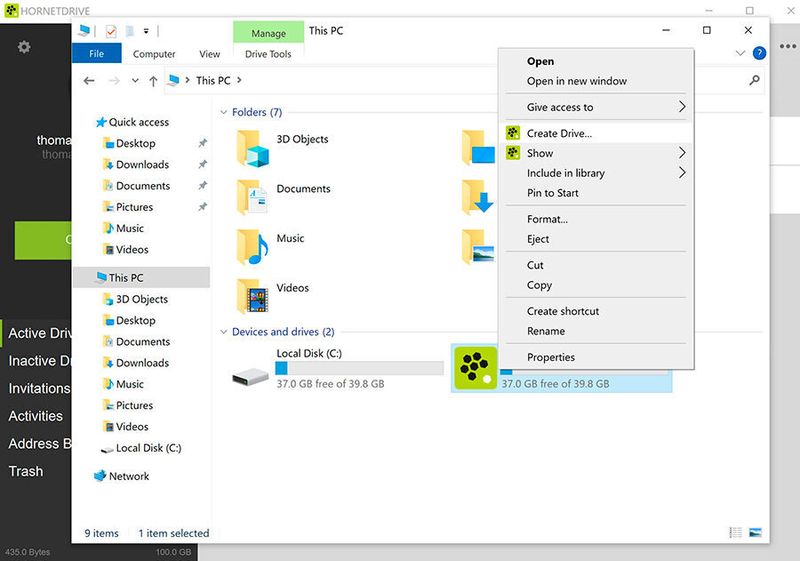Expand the Give access to submenu arrow
Viewport: 800px width, 561px height.
(682, 107)
